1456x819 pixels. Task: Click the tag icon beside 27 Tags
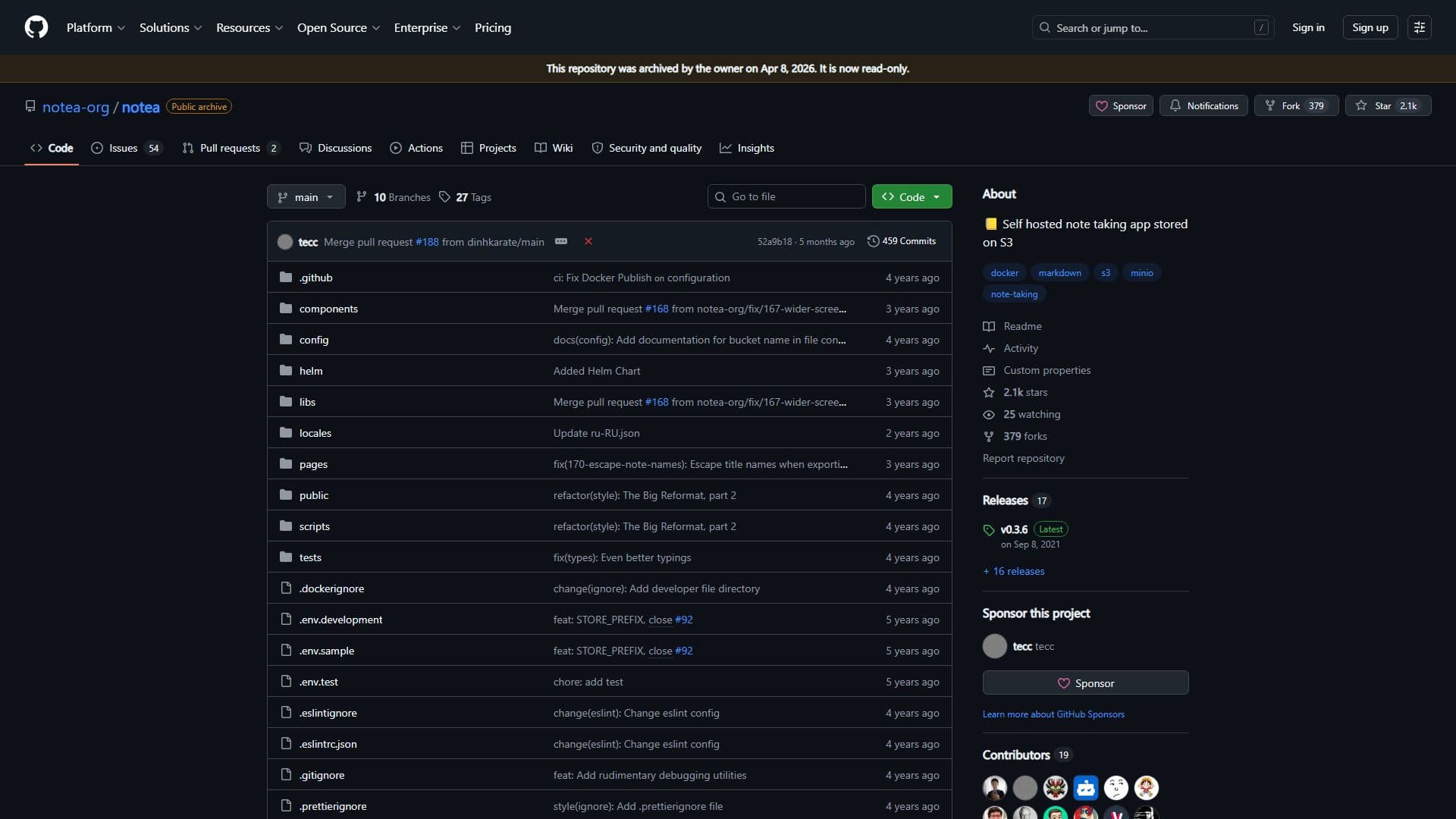pos(444,197)
